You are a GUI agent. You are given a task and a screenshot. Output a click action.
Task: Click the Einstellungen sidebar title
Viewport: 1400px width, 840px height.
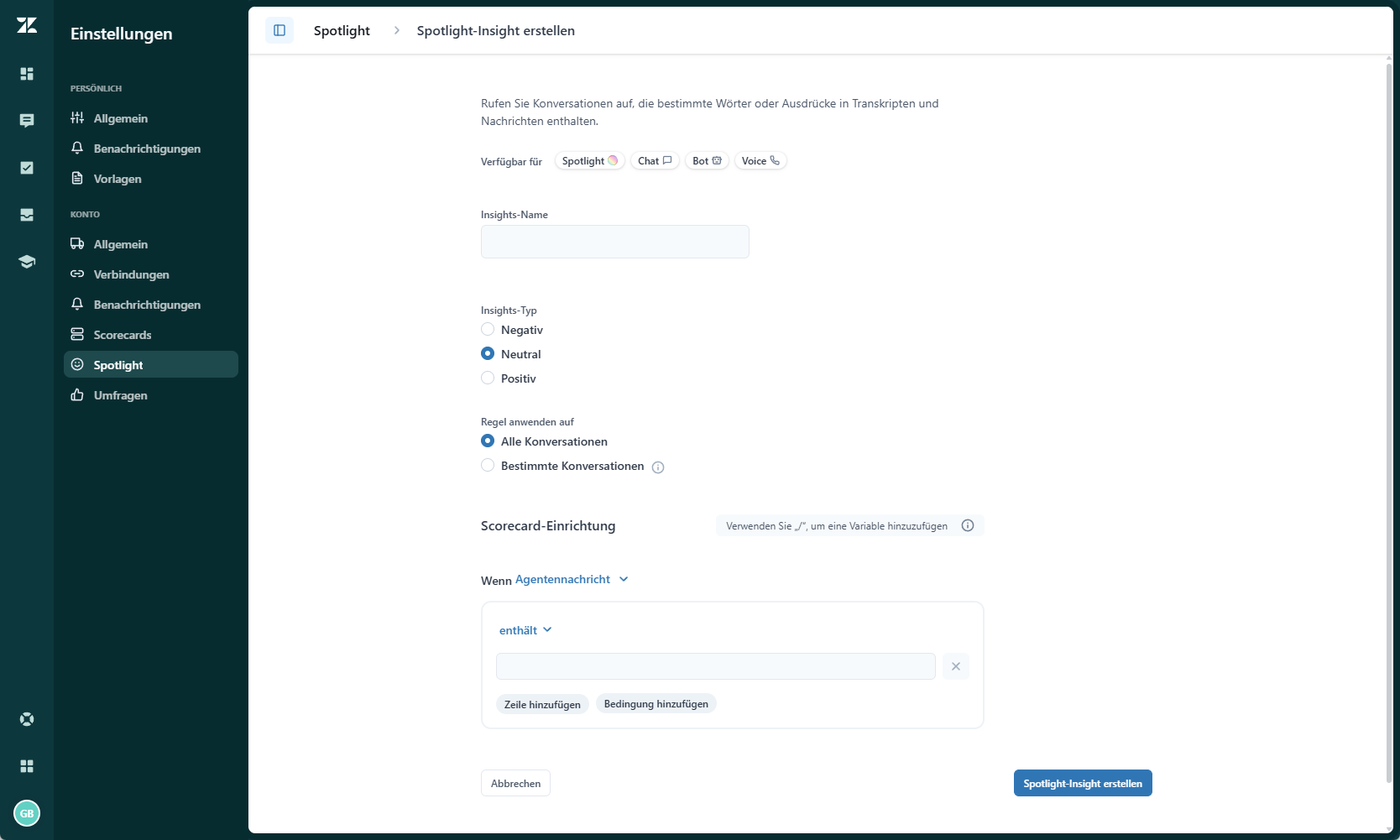(x=122, y=34)
